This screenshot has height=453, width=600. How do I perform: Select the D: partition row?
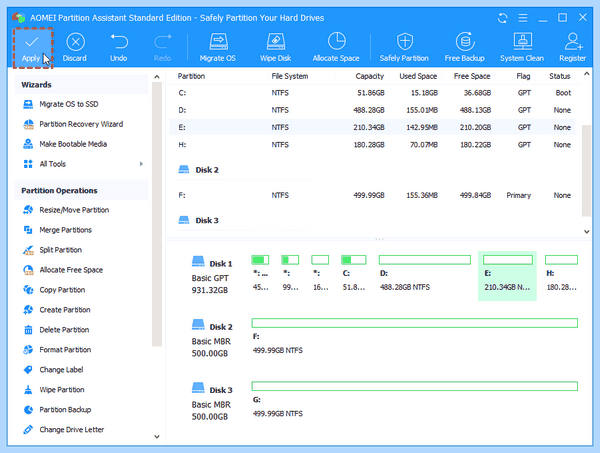(372, 110)
